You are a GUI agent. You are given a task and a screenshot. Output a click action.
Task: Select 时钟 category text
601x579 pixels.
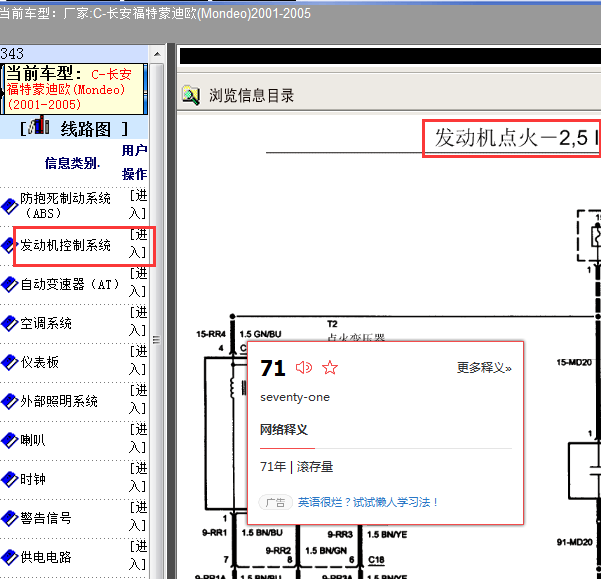(33, 479)
